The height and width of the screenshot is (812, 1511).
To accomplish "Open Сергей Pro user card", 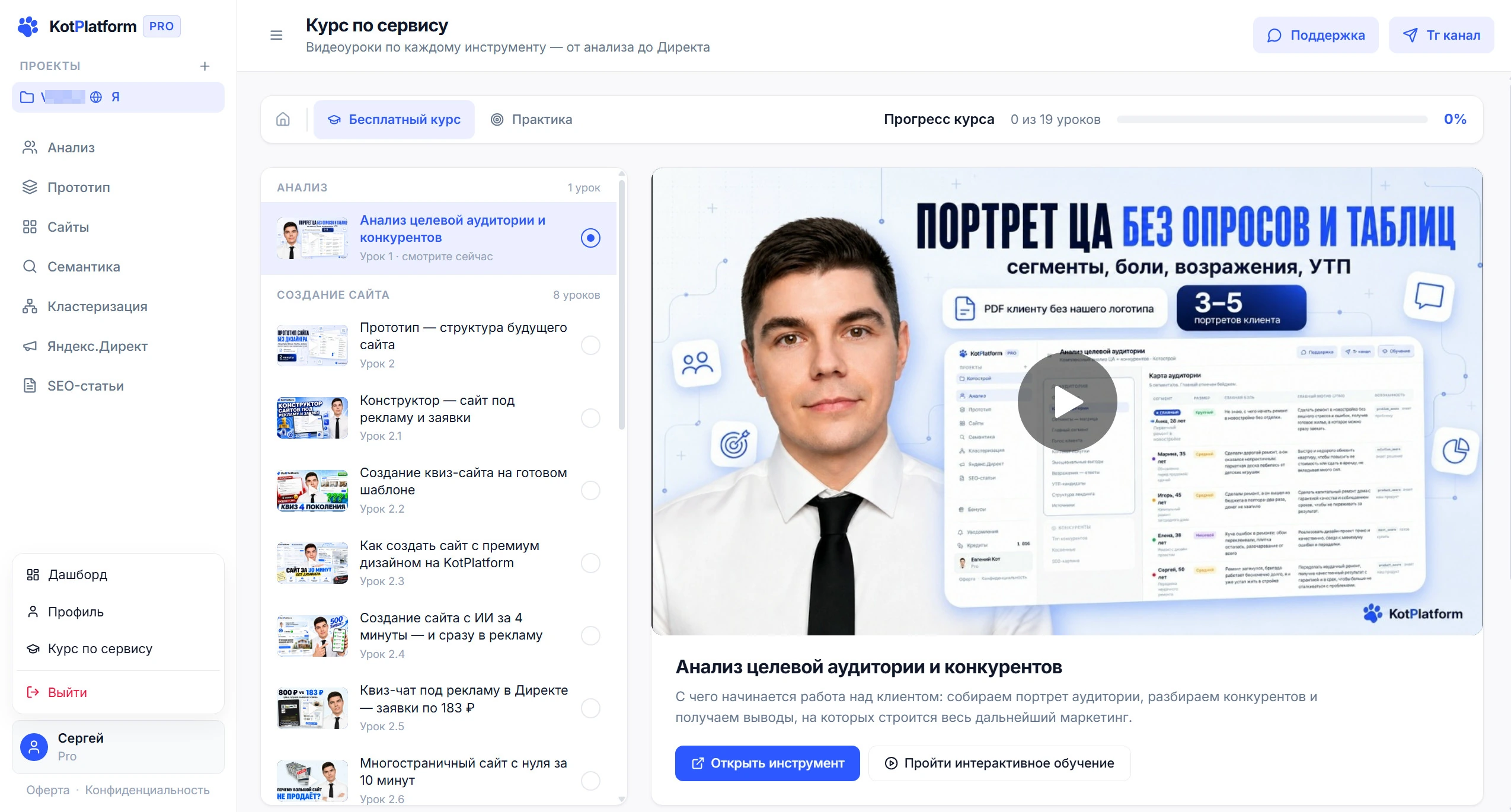I will click(118, 747).
